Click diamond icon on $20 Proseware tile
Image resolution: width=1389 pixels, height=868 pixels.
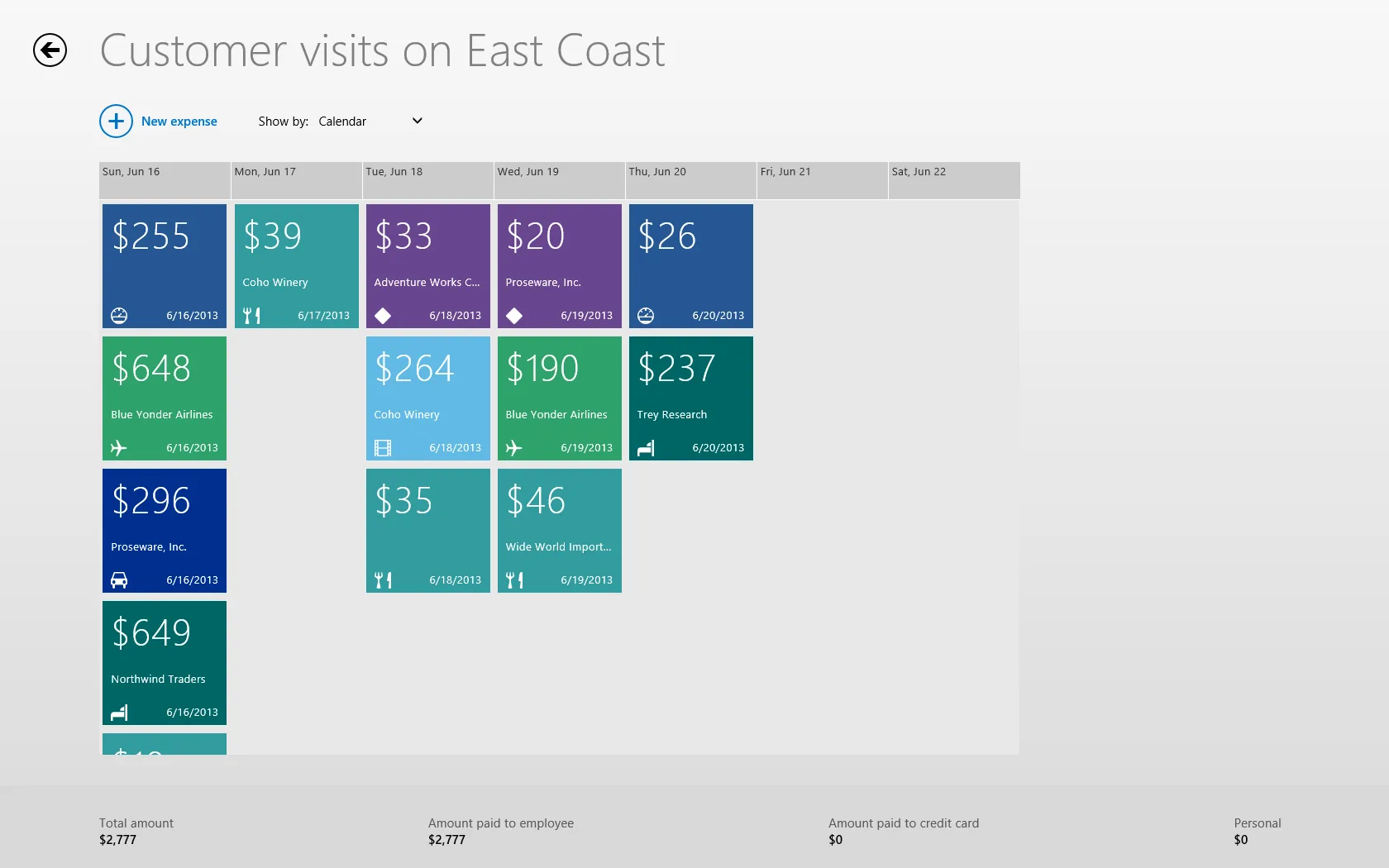click(514, 315)
